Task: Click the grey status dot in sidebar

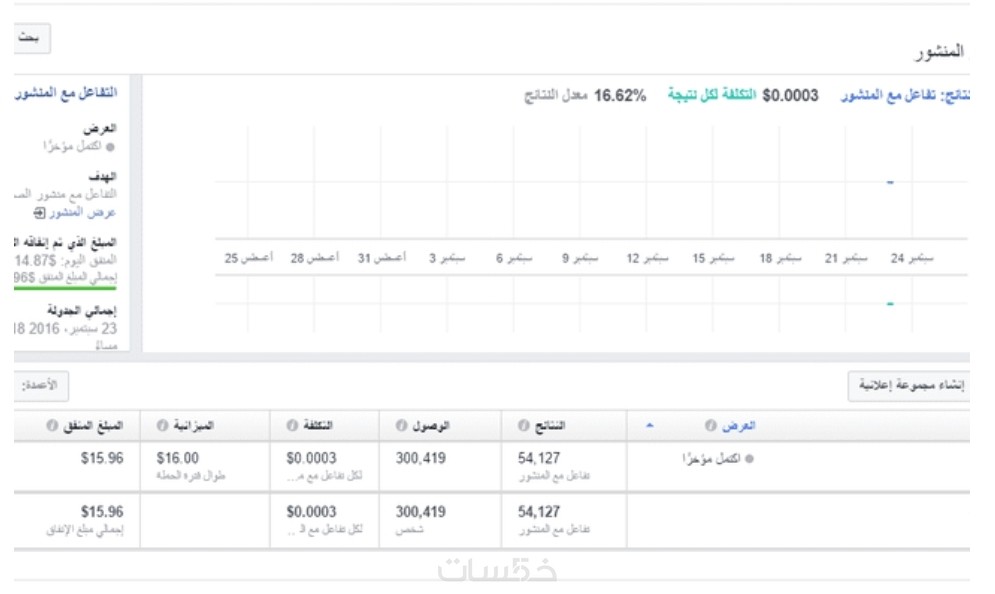Action: pyautogui.click(x=110, y=146)
